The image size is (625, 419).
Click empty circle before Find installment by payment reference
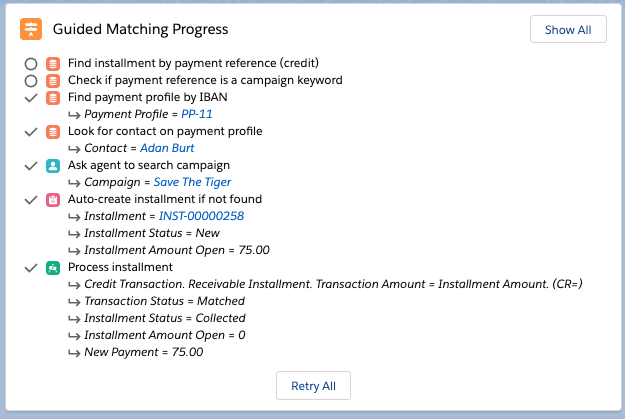30,63
